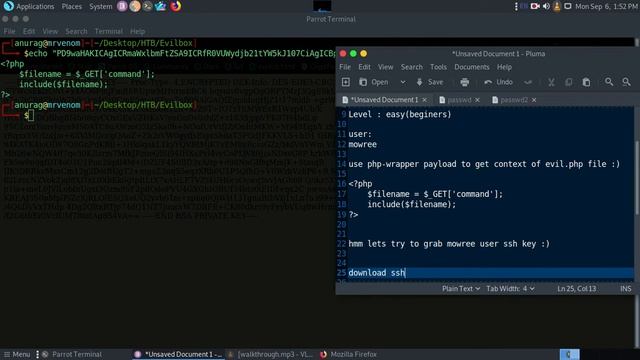Save the document with the Save button

[x=429, y=82]
